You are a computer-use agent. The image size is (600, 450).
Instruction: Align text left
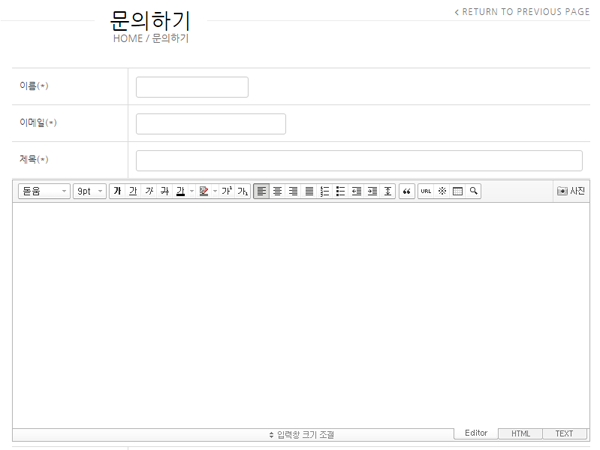pos(262,191)
